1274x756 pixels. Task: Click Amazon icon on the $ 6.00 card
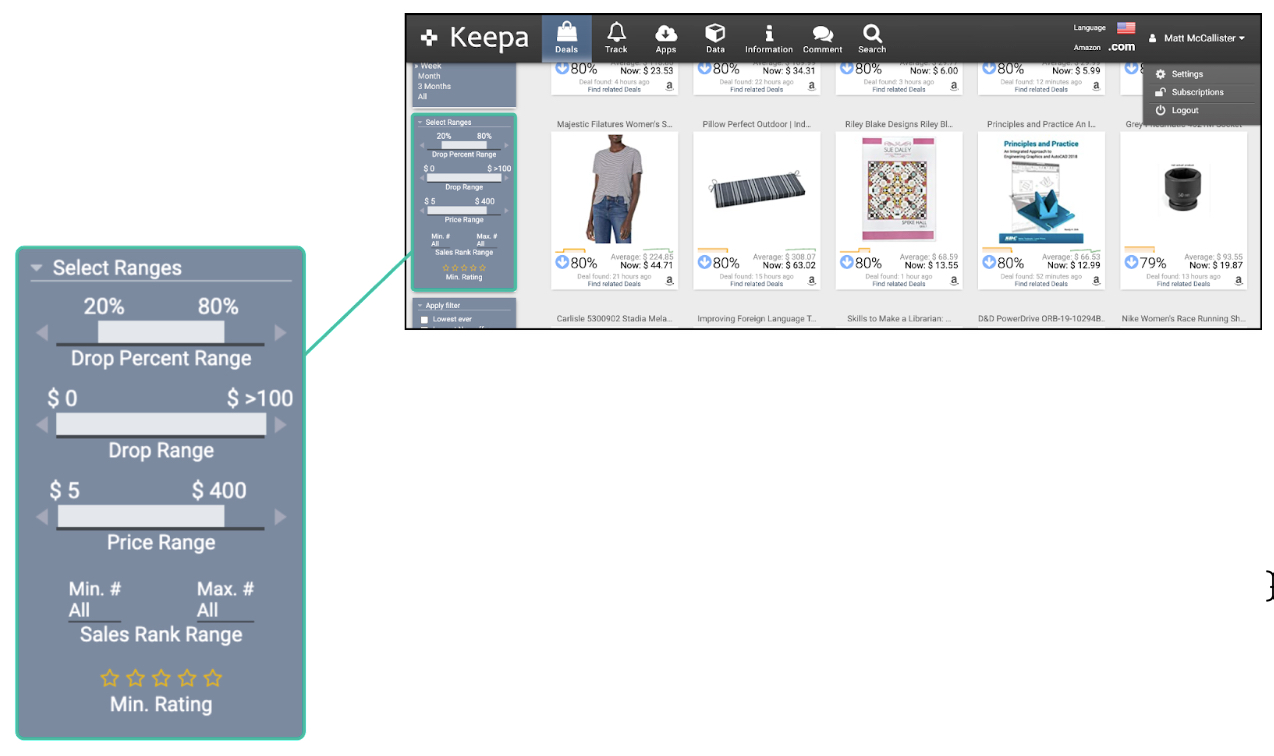pyautogui.click(x=954, y=86)
